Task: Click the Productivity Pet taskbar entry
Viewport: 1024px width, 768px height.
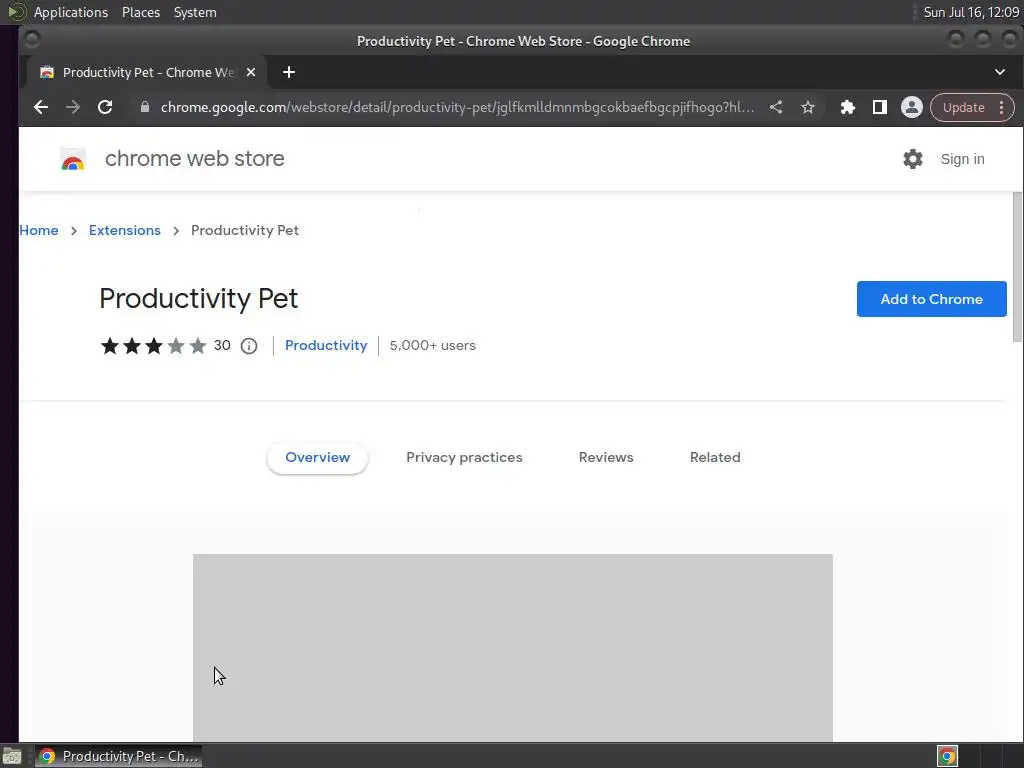Action: click(118, 756)
